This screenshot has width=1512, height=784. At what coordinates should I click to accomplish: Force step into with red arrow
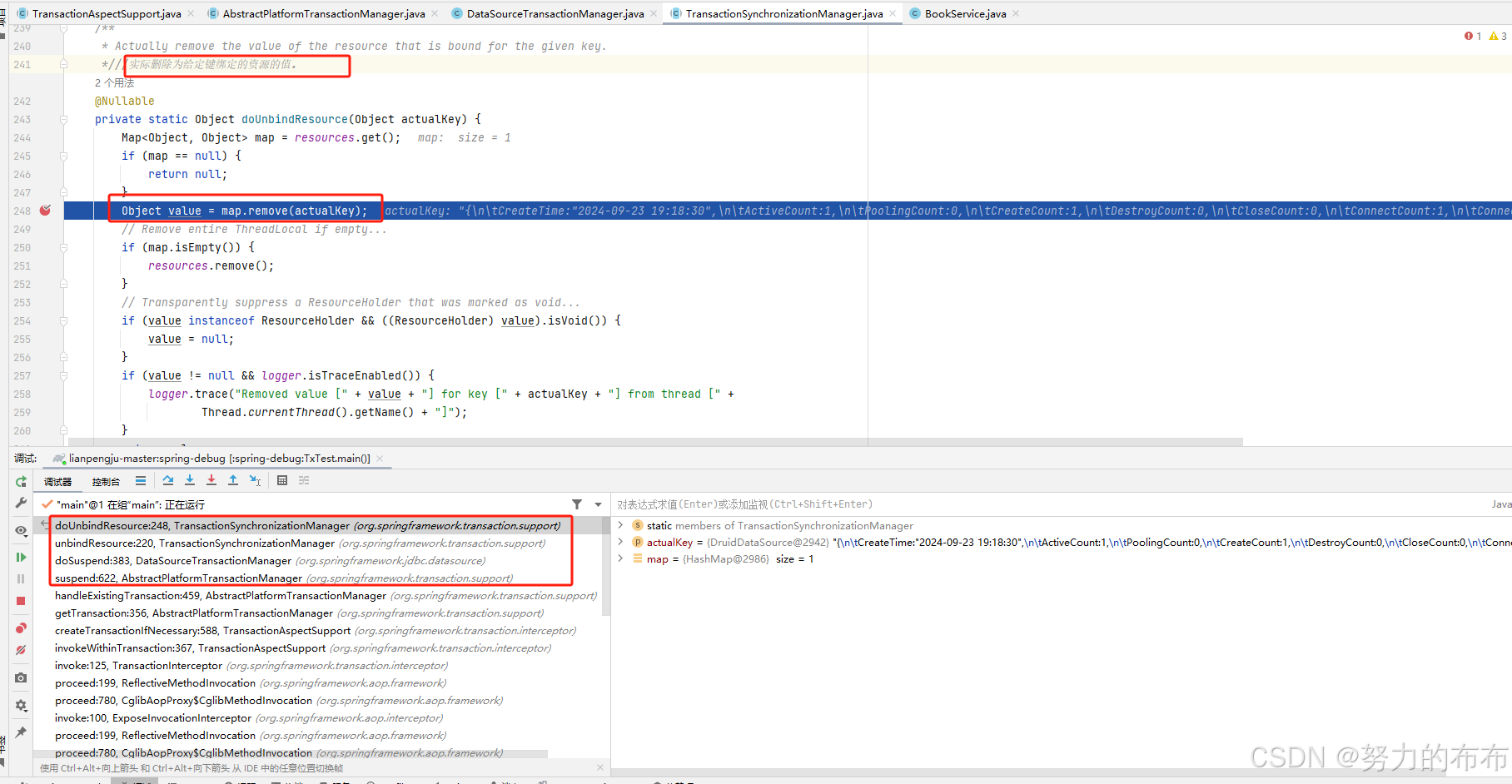(211, 481)
